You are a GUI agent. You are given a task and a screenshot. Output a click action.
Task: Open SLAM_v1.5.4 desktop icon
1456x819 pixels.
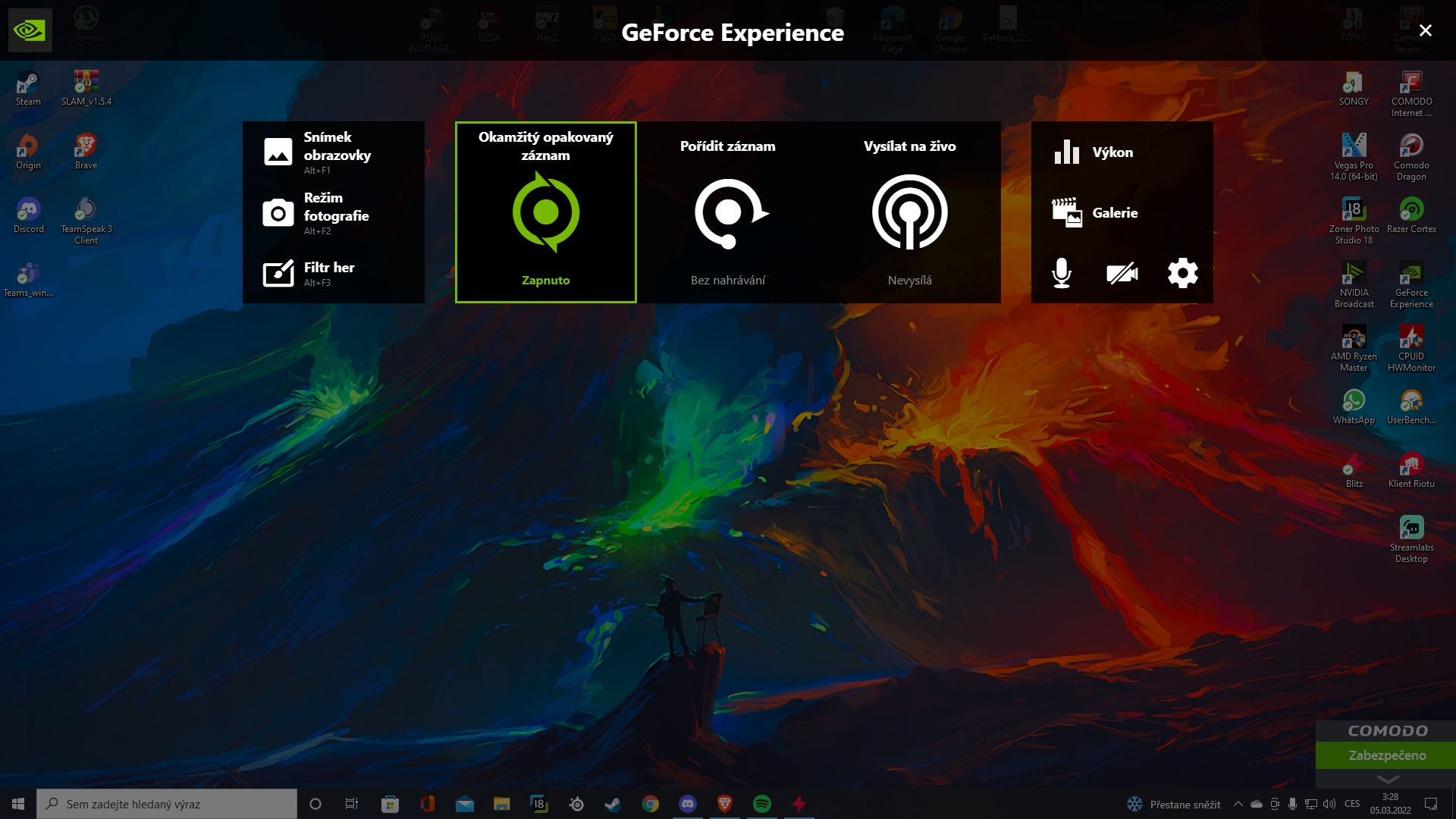(86, 88)
